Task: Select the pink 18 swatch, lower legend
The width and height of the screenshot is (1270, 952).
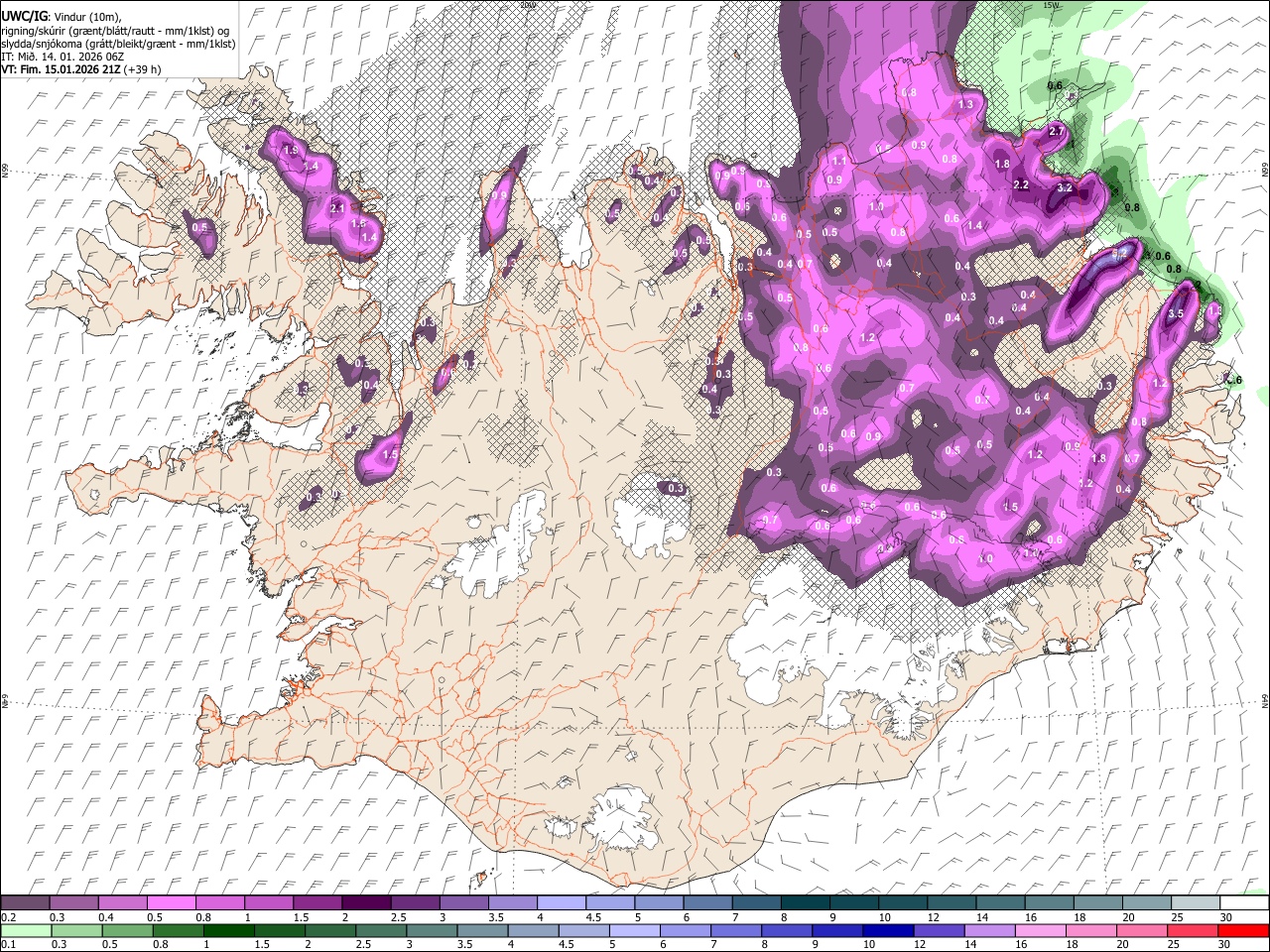Action: click(x=1091, y=931)
